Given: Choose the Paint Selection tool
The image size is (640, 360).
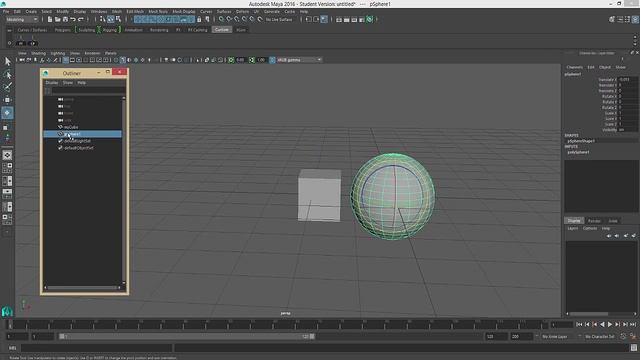Looking at the screenshot, I should (7, 87).
